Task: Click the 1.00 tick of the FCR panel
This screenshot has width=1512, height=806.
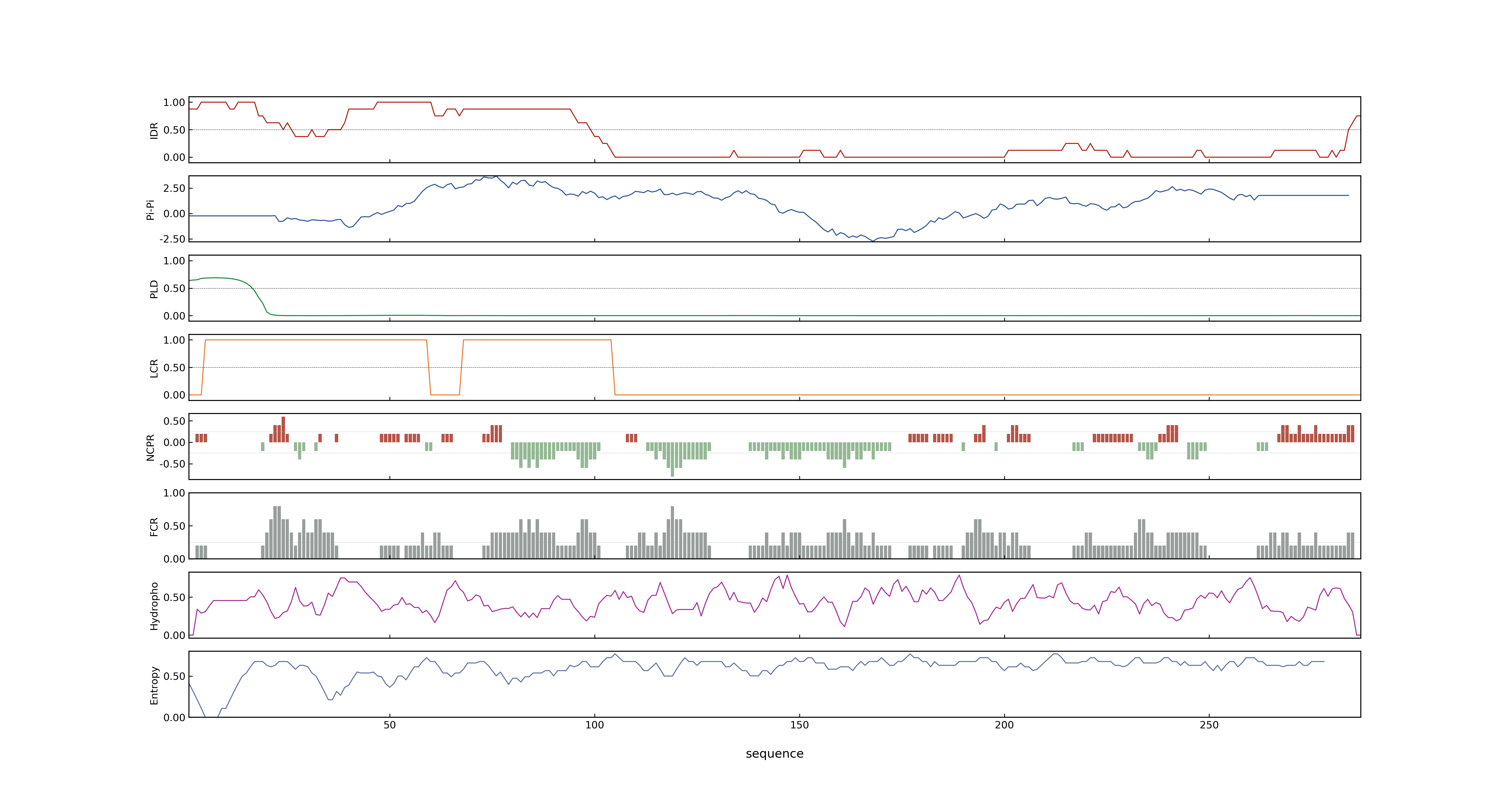Action: point(174,493)
